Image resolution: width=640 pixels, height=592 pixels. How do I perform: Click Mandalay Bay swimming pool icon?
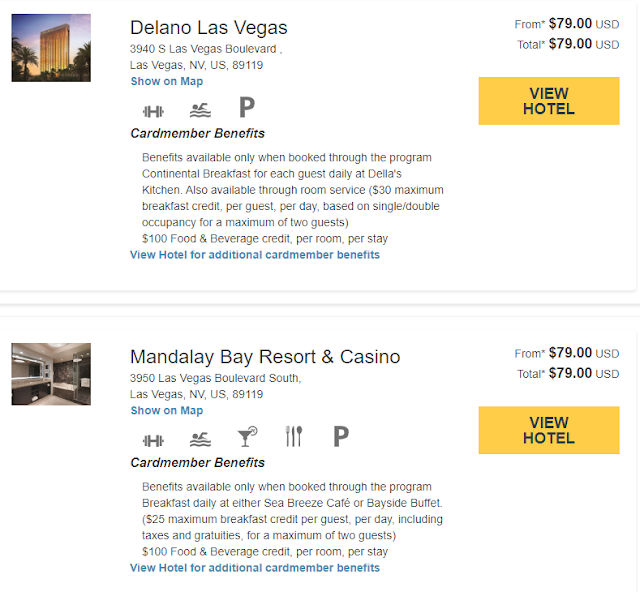pos(201,438)
